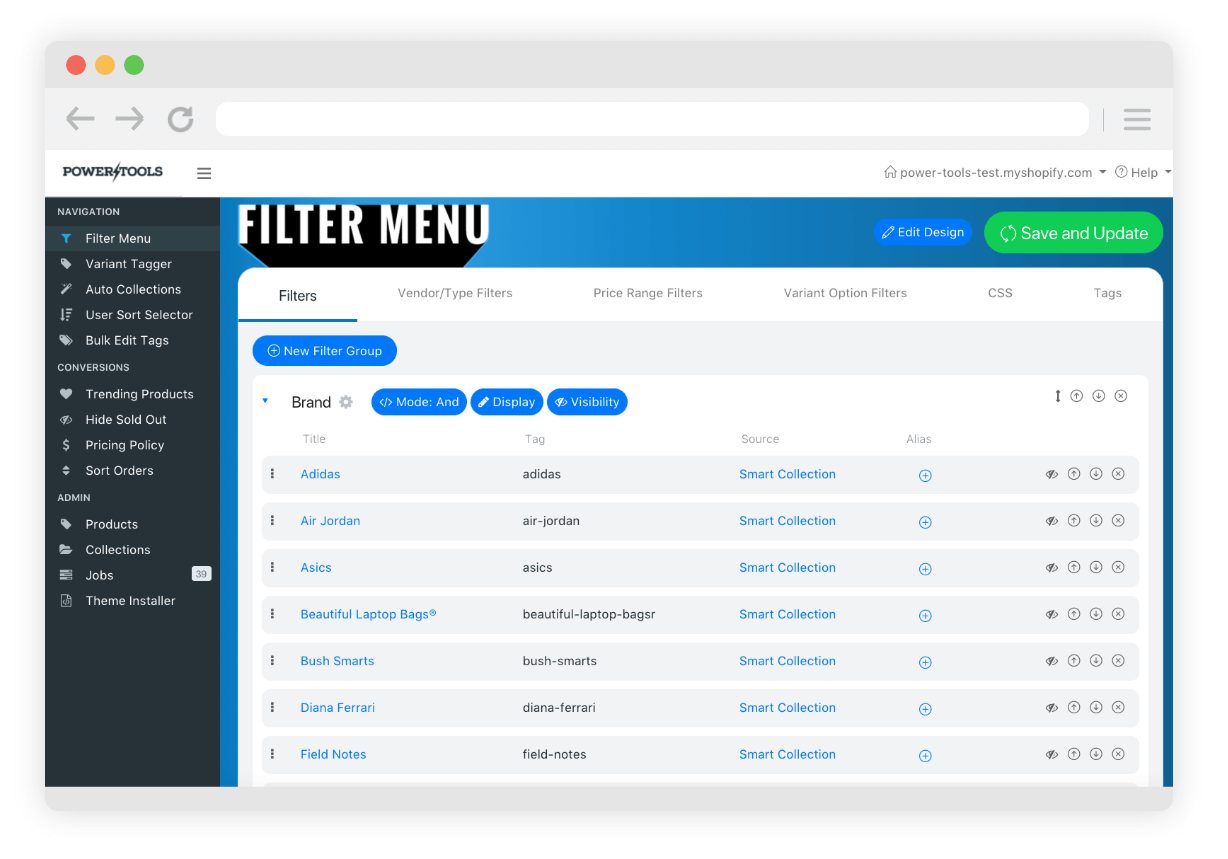Move Field Notes filter down
Viewport: 1228px width, 859px height.
tap(1096, 754)
